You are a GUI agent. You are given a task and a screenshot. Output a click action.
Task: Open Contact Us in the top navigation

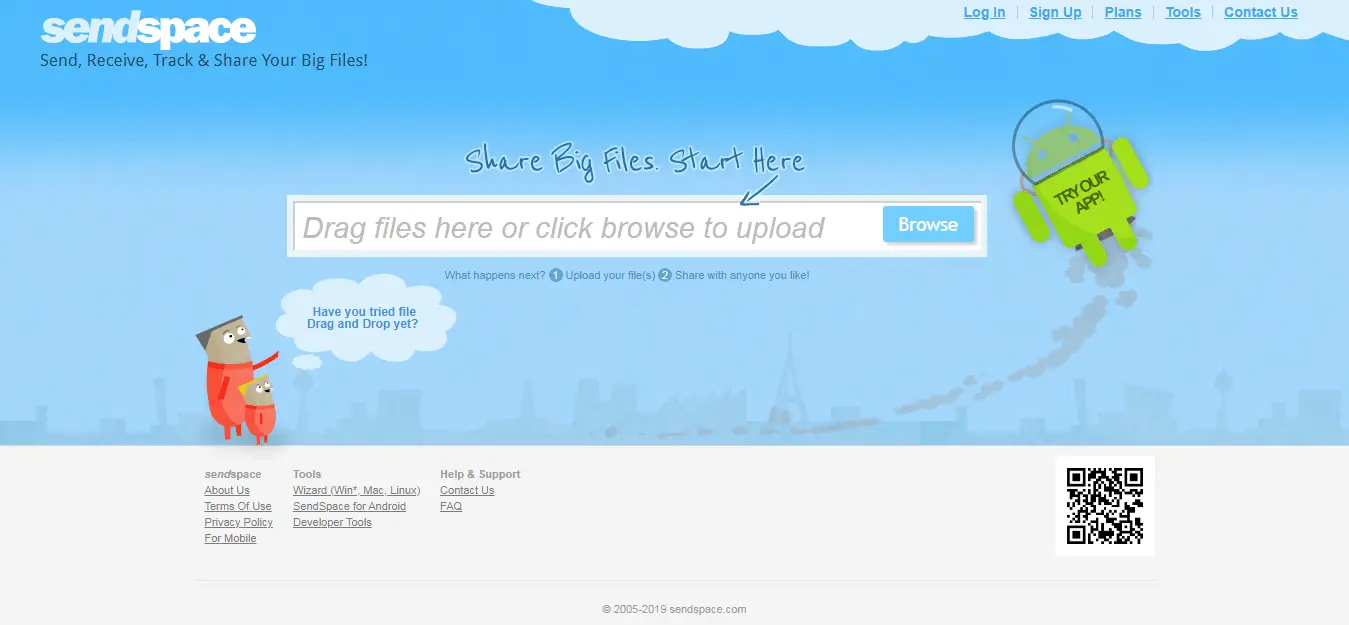pyautogui.click(x=1261, y=12)
